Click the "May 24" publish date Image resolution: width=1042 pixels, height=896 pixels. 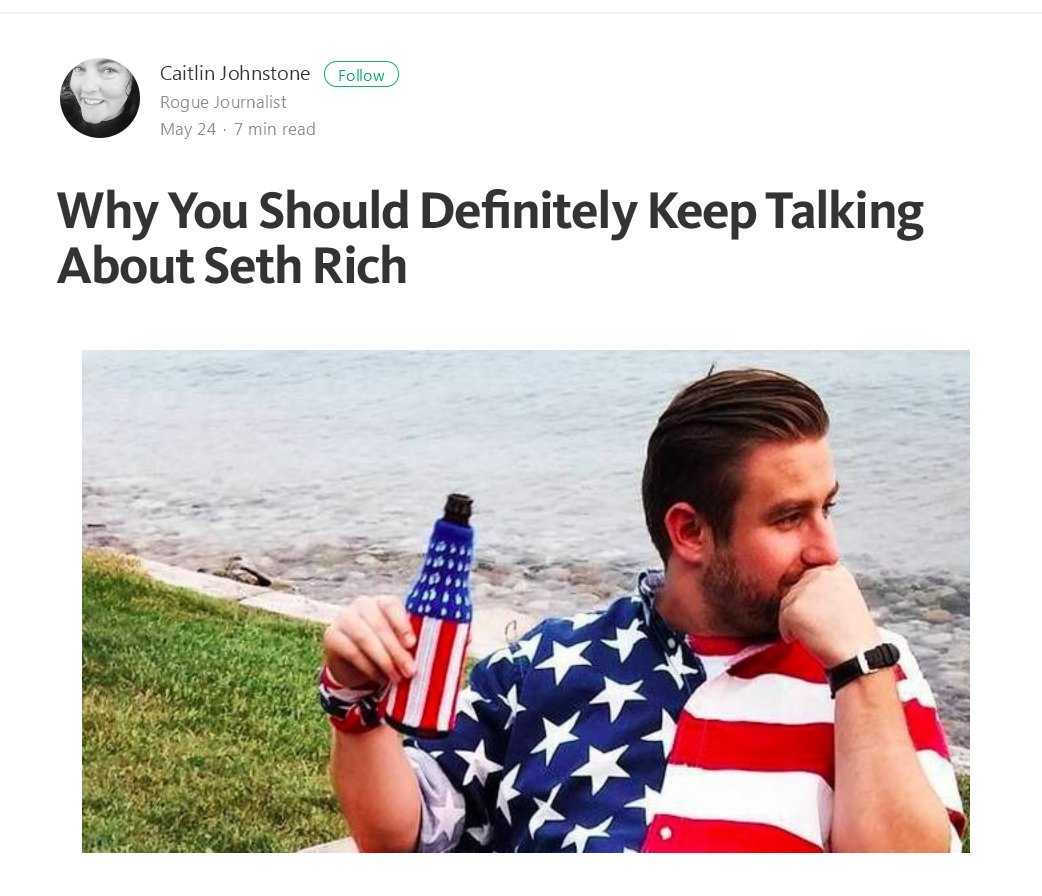click(x=188, y=129)
